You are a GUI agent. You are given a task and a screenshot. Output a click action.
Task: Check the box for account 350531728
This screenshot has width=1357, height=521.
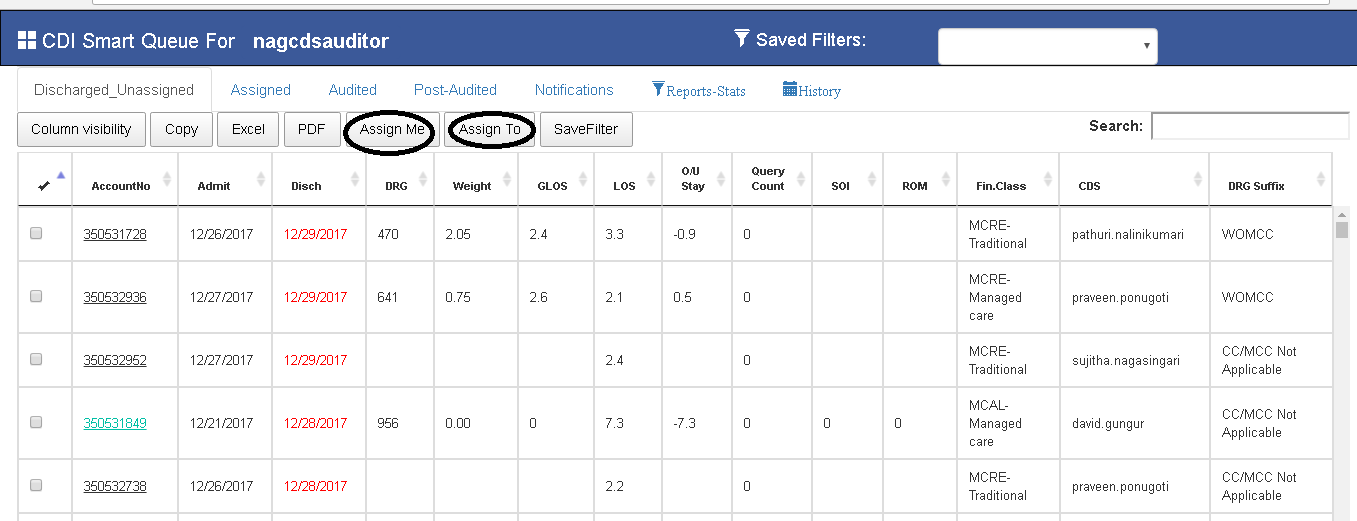[x=37, y=234]
